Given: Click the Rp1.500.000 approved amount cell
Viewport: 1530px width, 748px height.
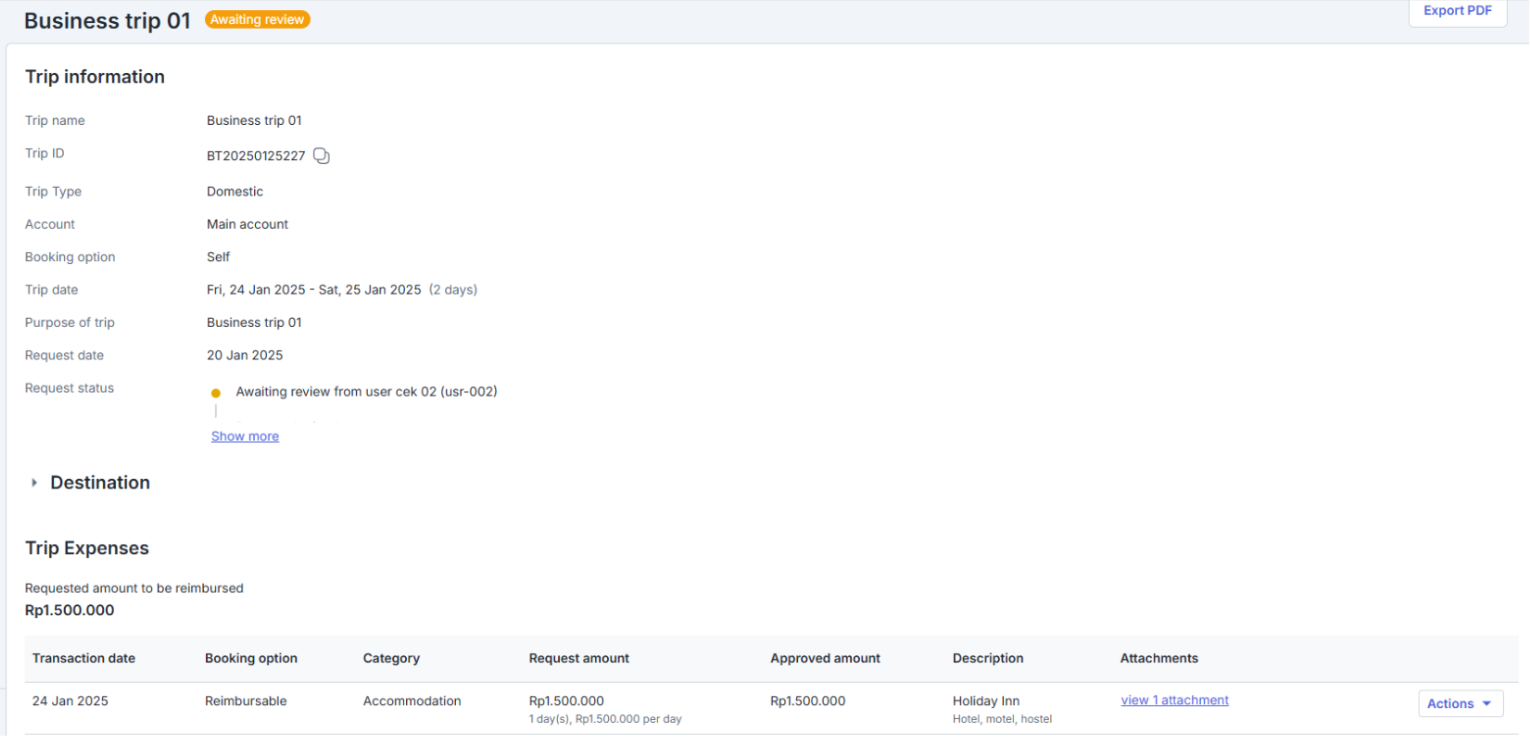Looking at the screenshot, I should point(808,702).
